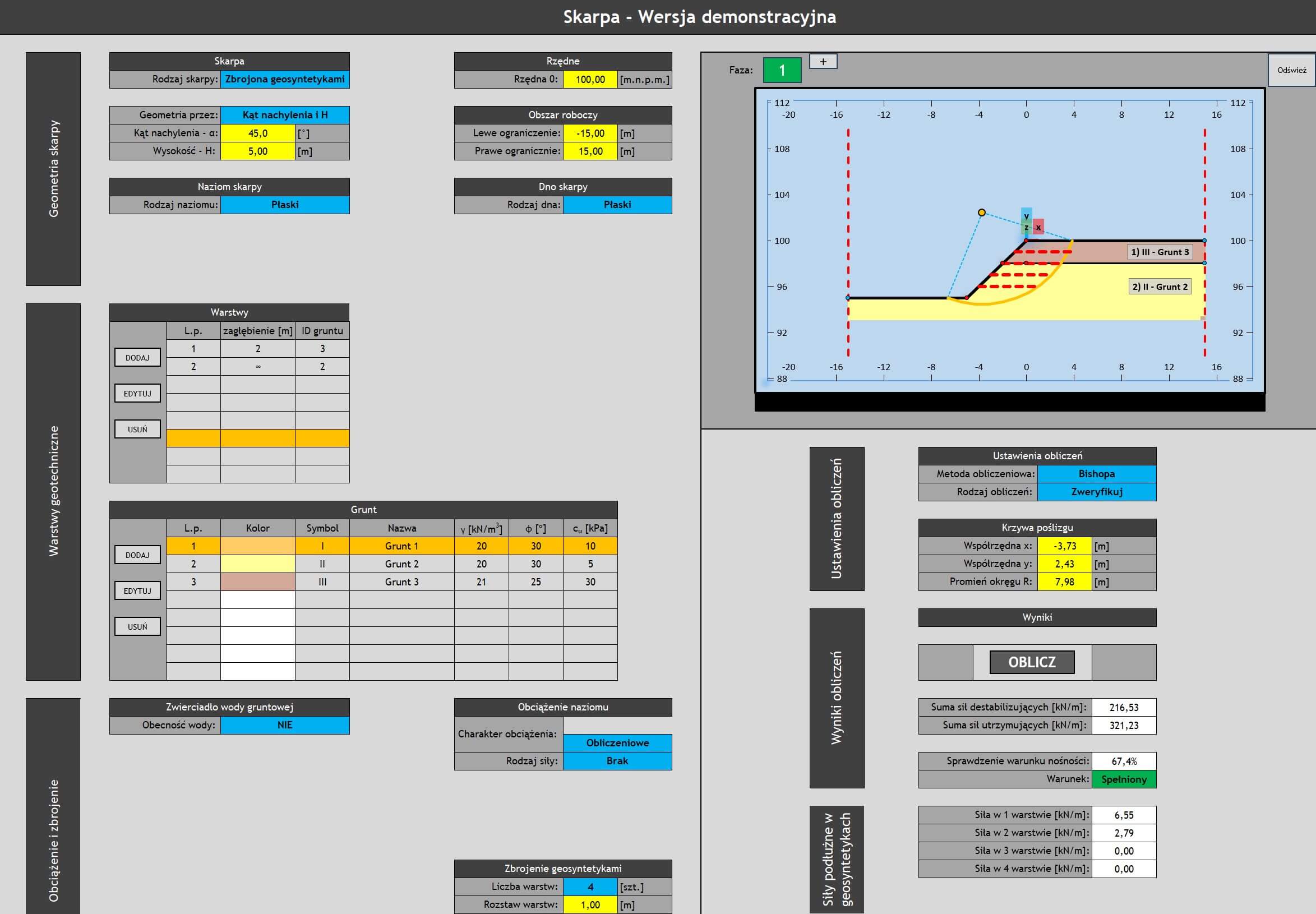
Task: Select Grunt 1 row in soil table
Action: [401, 546]
